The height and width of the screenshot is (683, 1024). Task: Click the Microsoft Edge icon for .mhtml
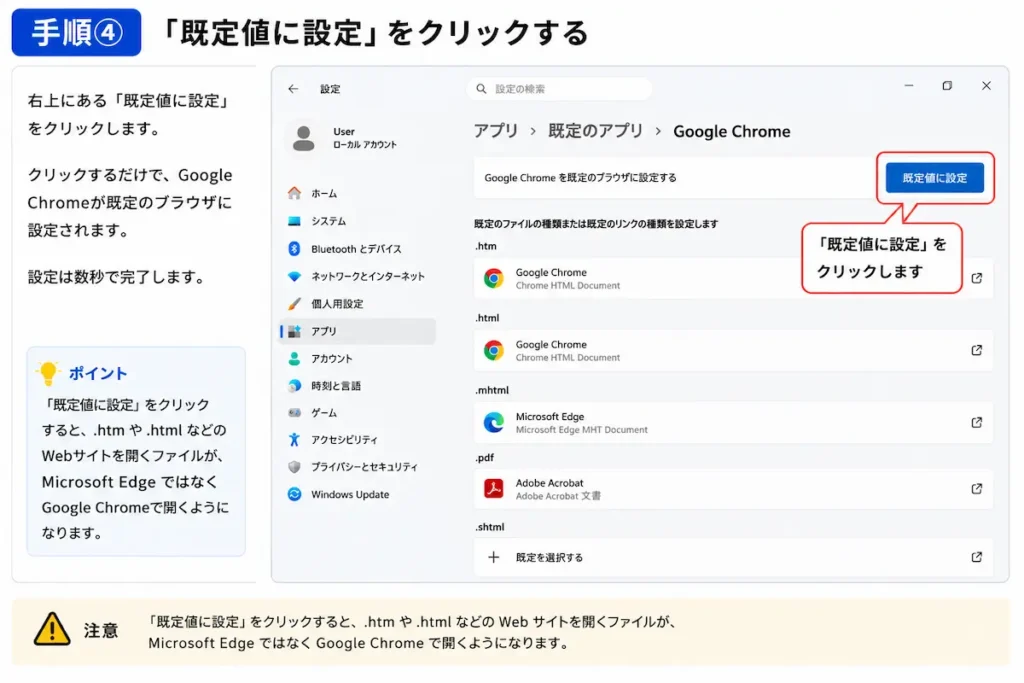(x=494, y=422)
